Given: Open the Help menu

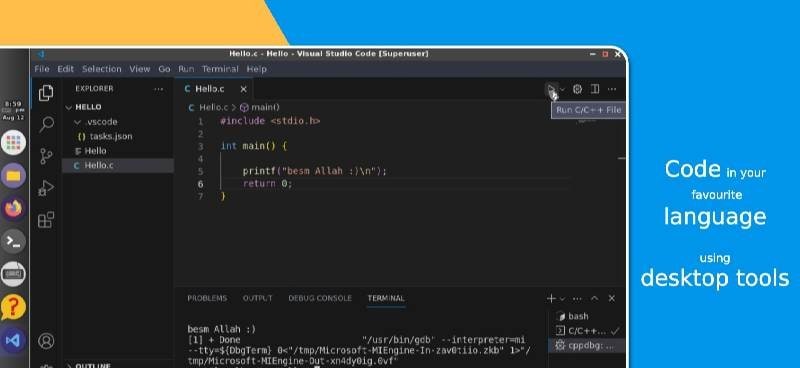Looking at the screenshot, I should 257,69.
